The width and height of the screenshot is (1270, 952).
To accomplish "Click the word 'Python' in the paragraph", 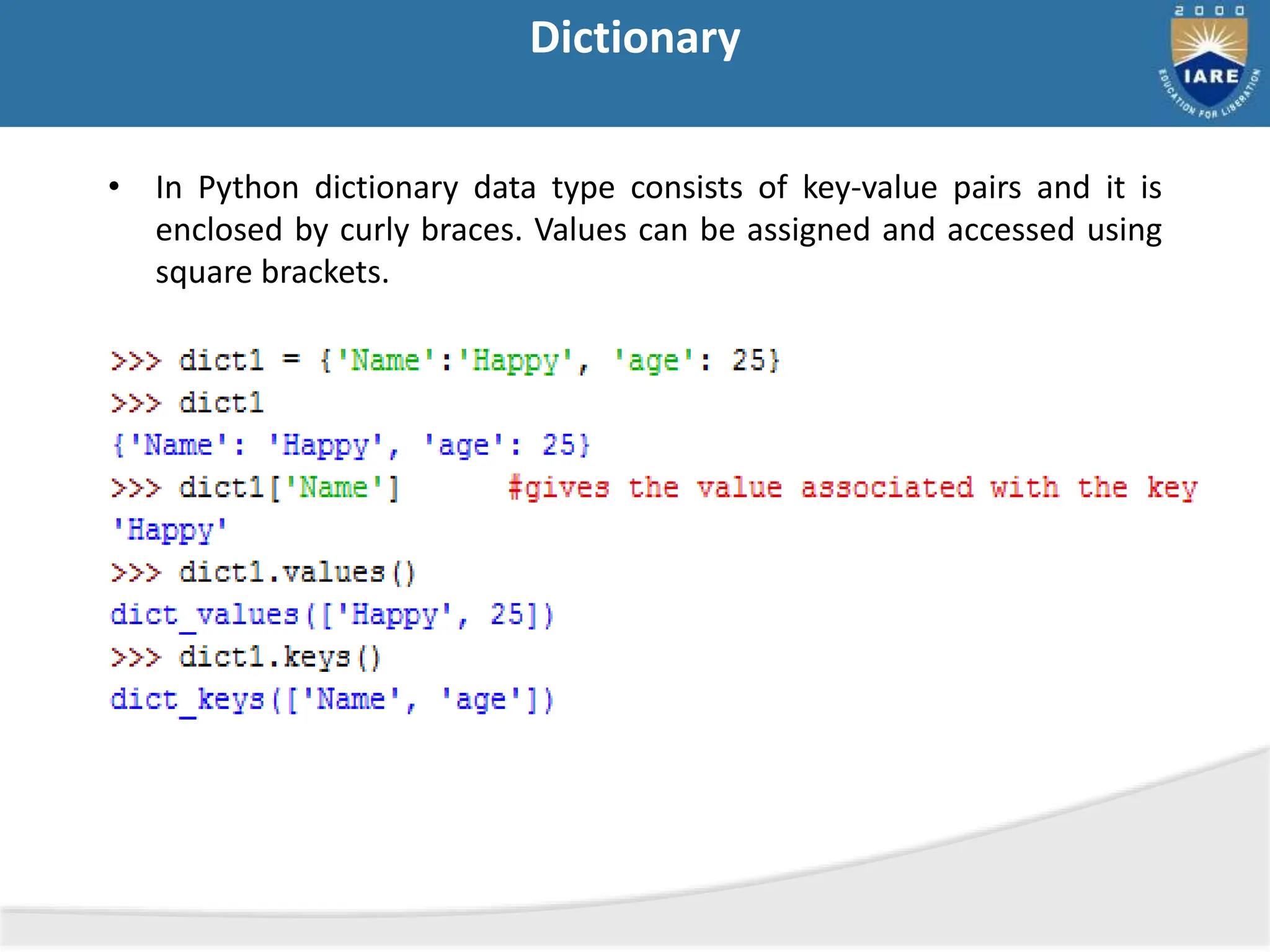I will point(248,188).
